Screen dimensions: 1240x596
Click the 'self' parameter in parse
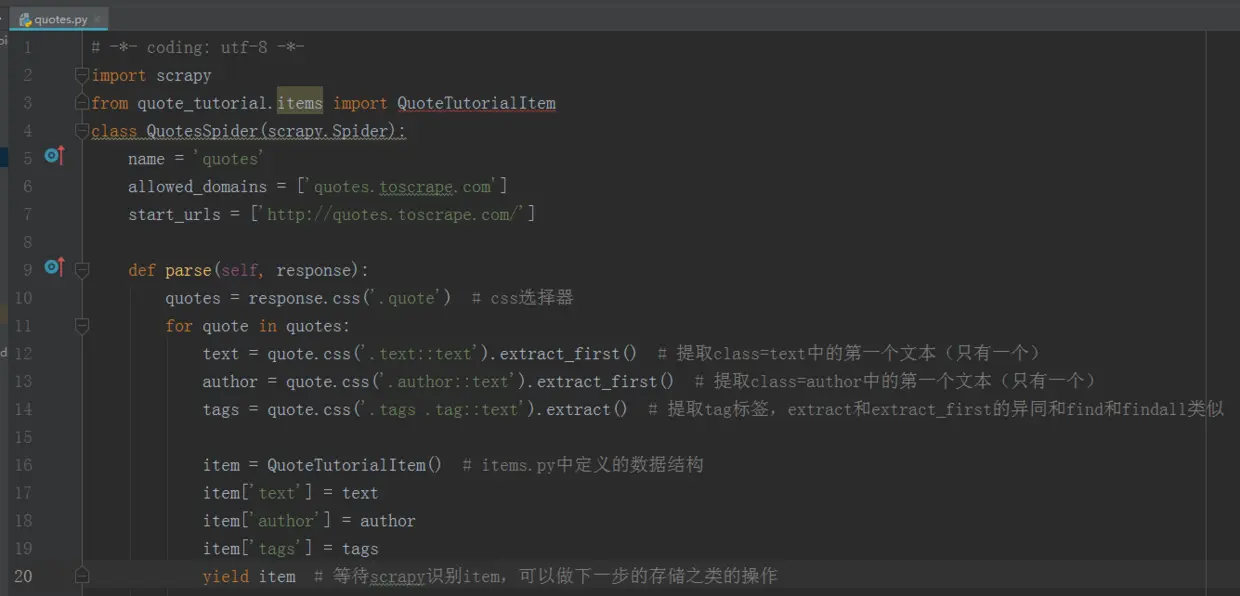(240, 270)
